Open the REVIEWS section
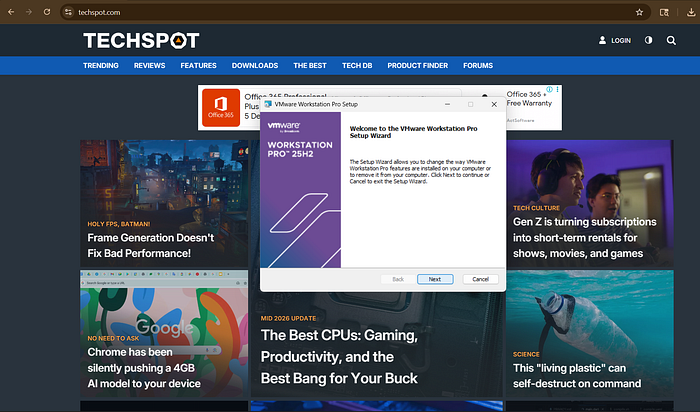This screenshot has height=412, width=700. pyautogui.click(x=150, y=65)
